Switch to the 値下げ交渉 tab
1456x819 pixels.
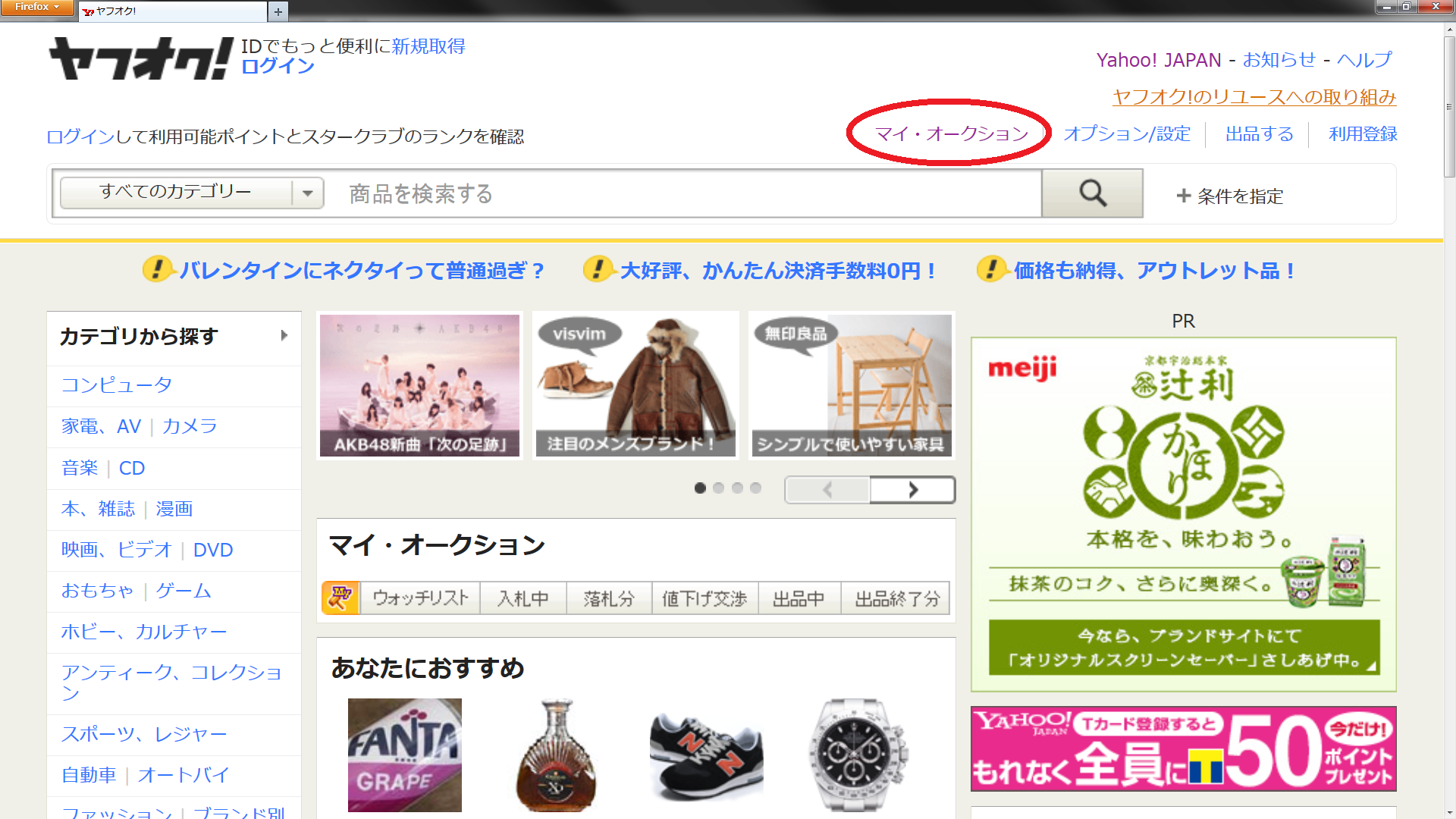[x=704, y=598]
